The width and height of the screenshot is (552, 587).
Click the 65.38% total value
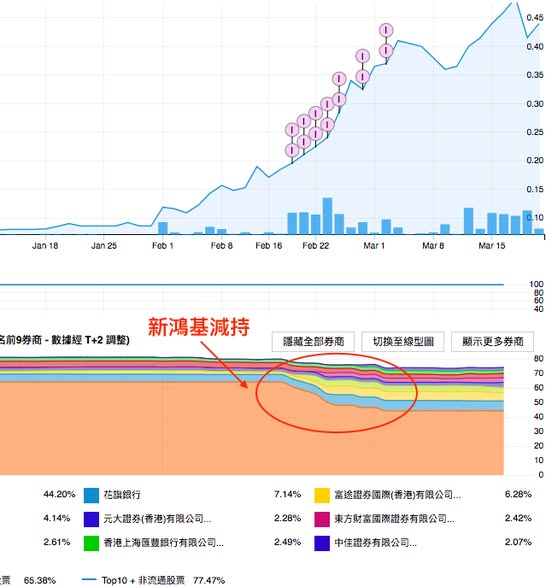pos(40,581)
